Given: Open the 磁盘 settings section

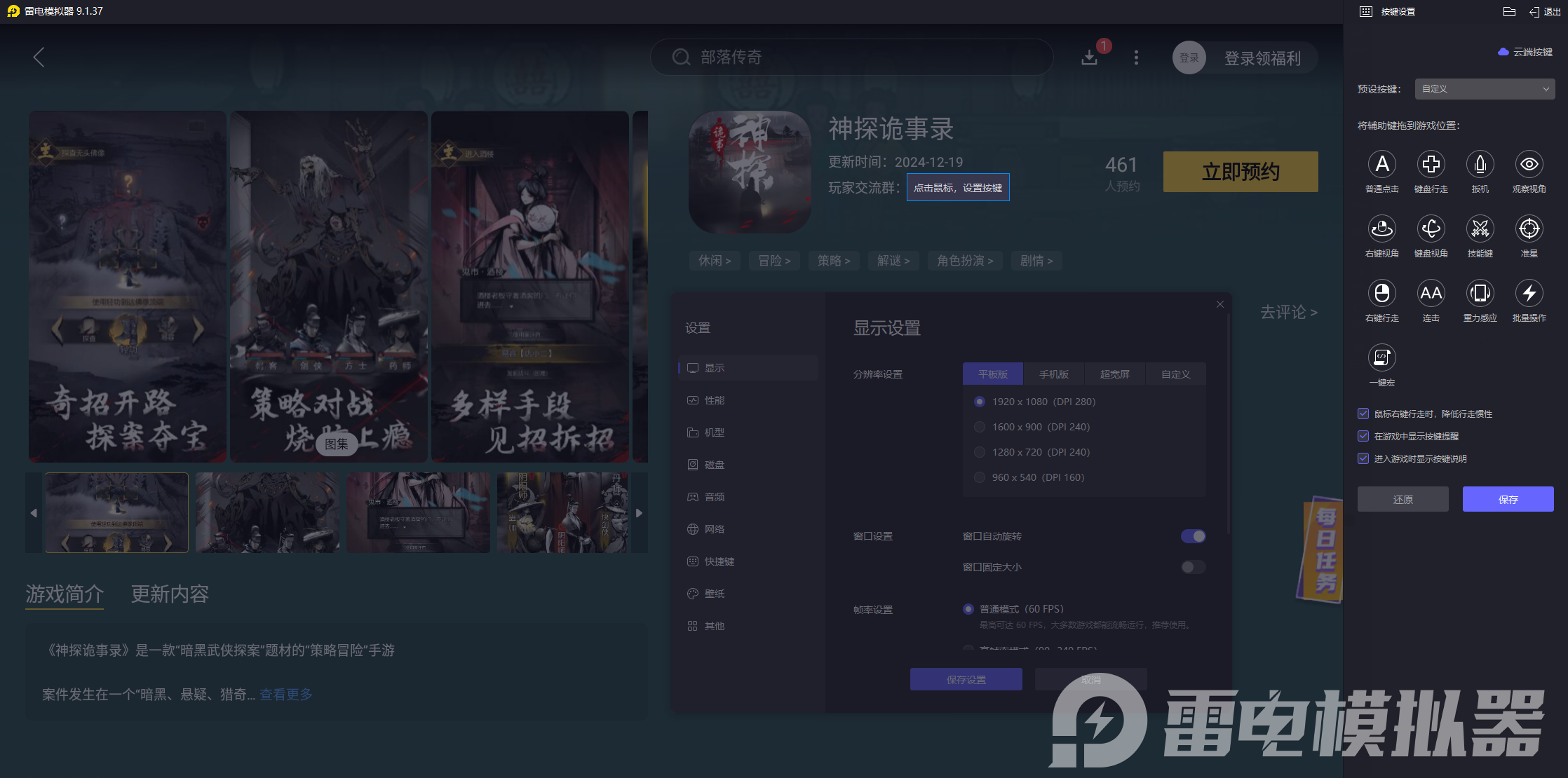Looking at the screenshot, I should [716, 464].
